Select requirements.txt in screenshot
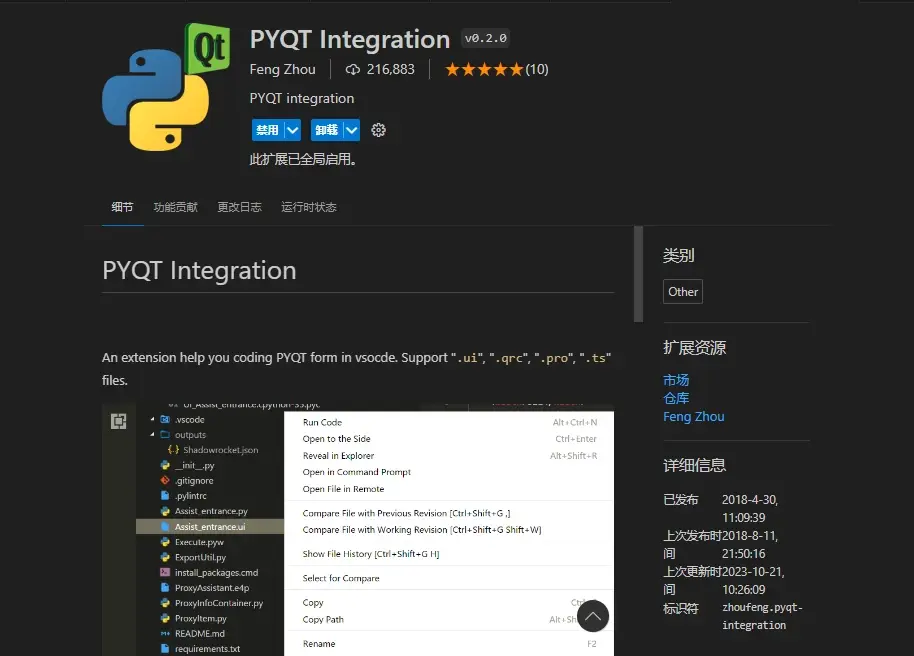 (207, 648)
